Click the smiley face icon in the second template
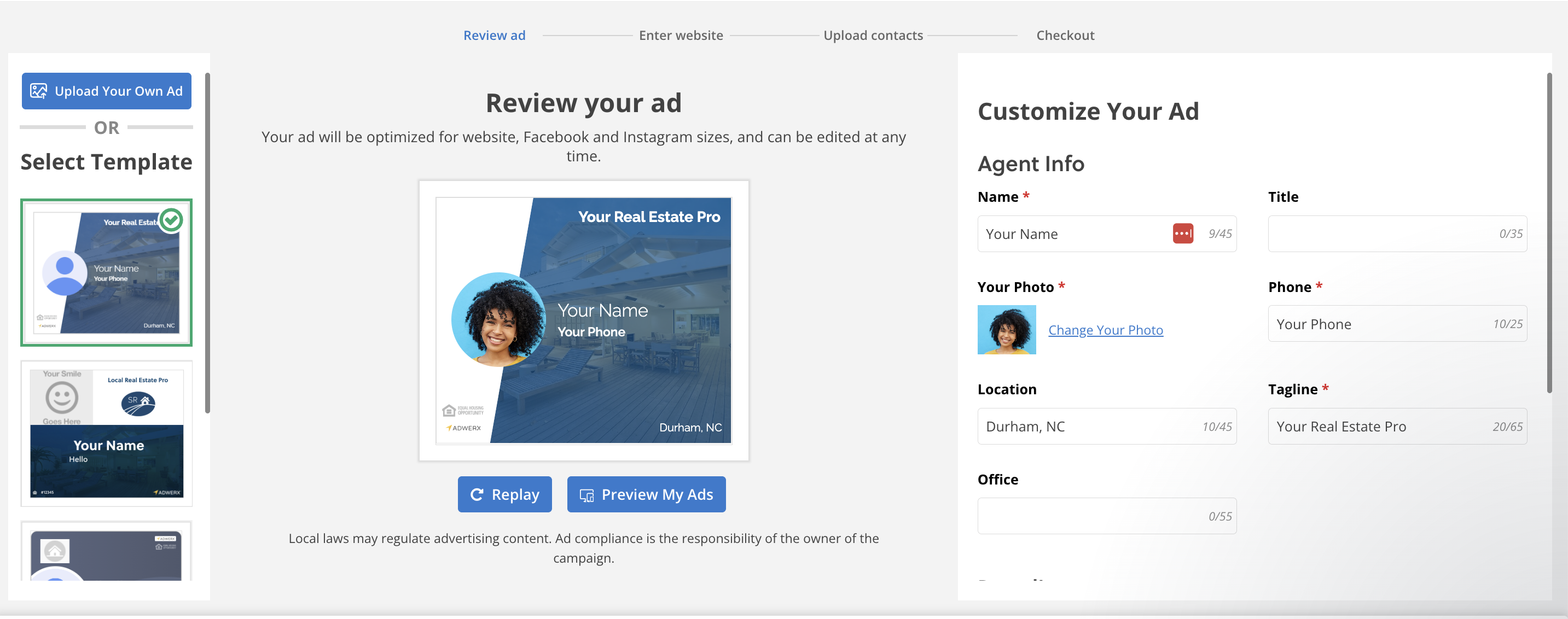This screenshot has height=619, width=1568. 61,398
